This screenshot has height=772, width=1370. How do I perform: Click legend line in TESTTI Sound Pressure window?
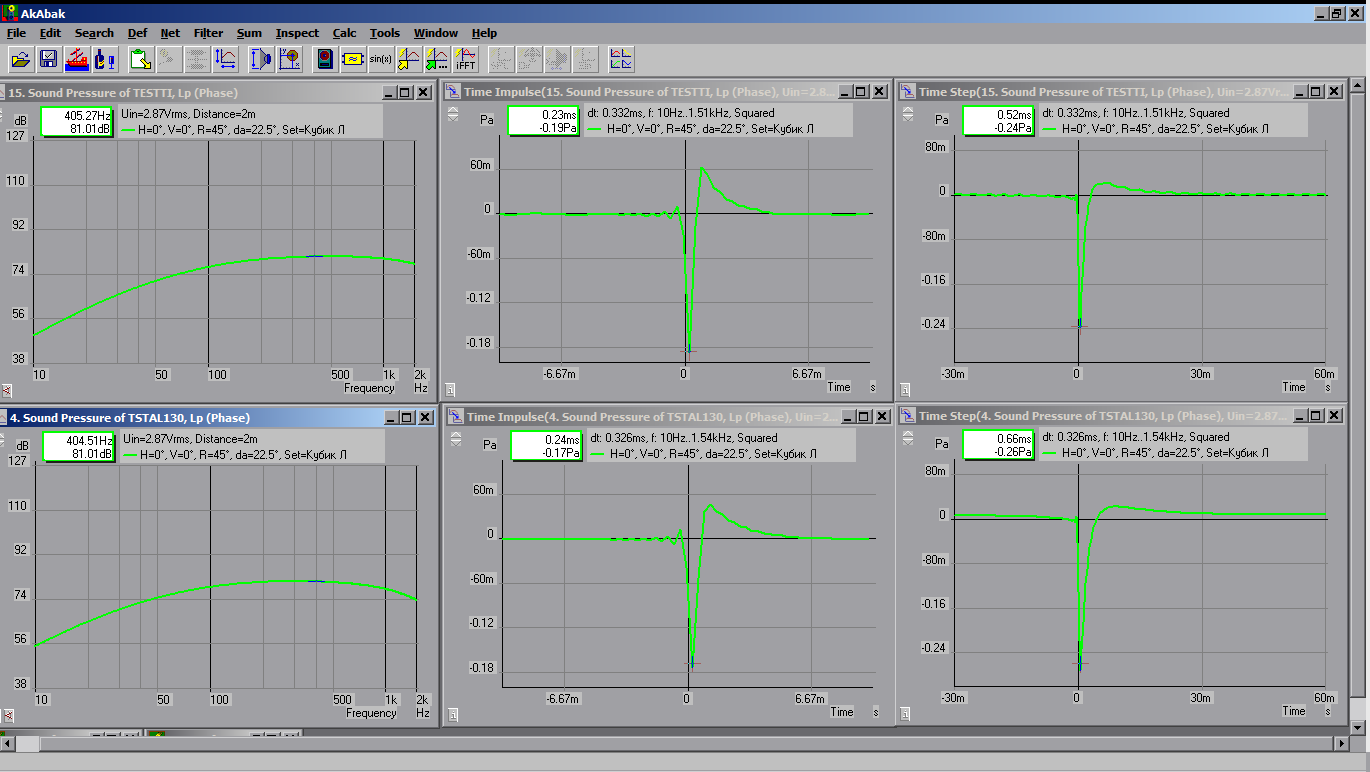click(234, 130)
